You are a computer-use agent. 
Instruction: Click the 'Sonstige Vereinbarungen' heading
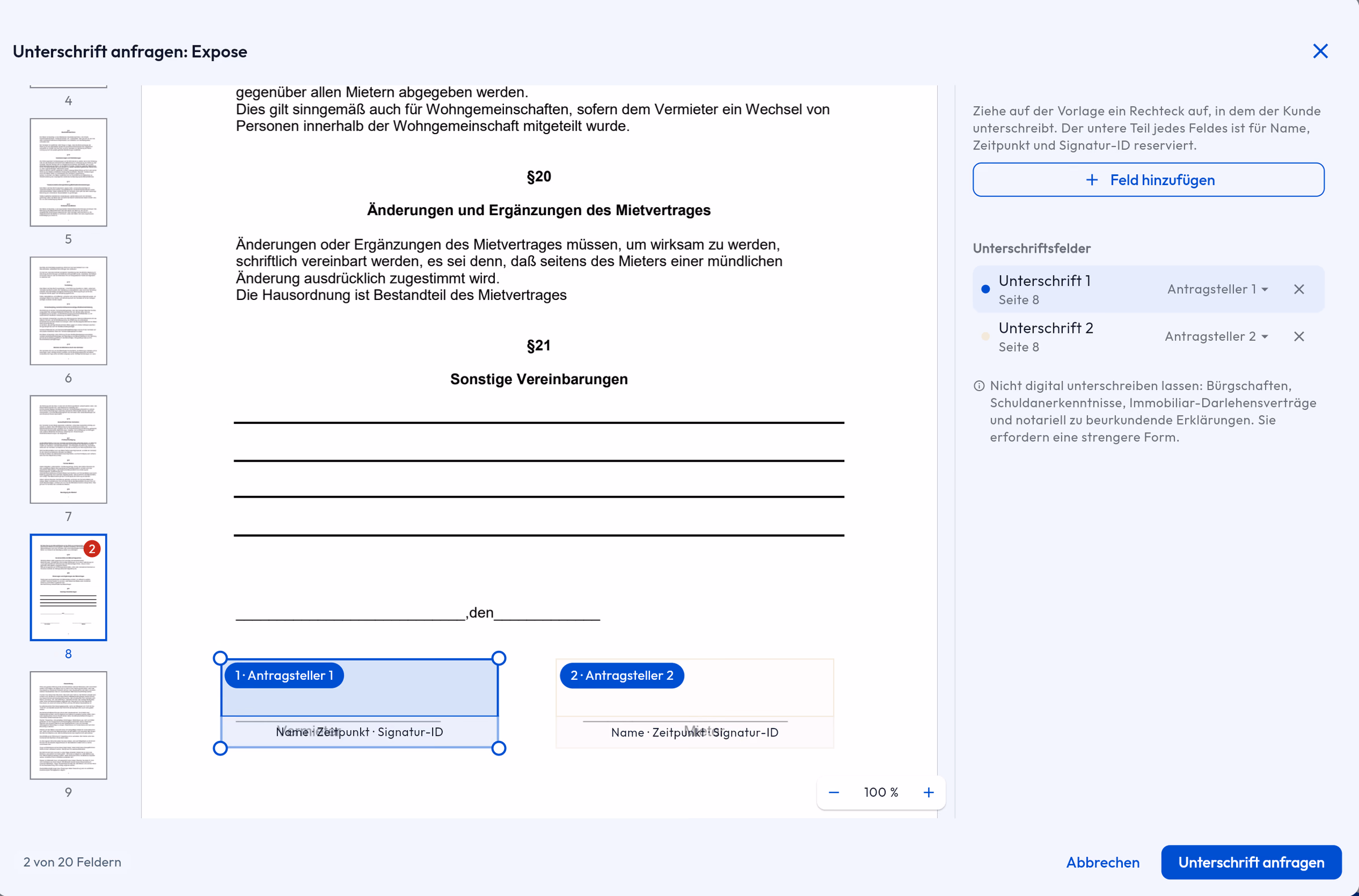pyautogui.click(x=539, y=379)
